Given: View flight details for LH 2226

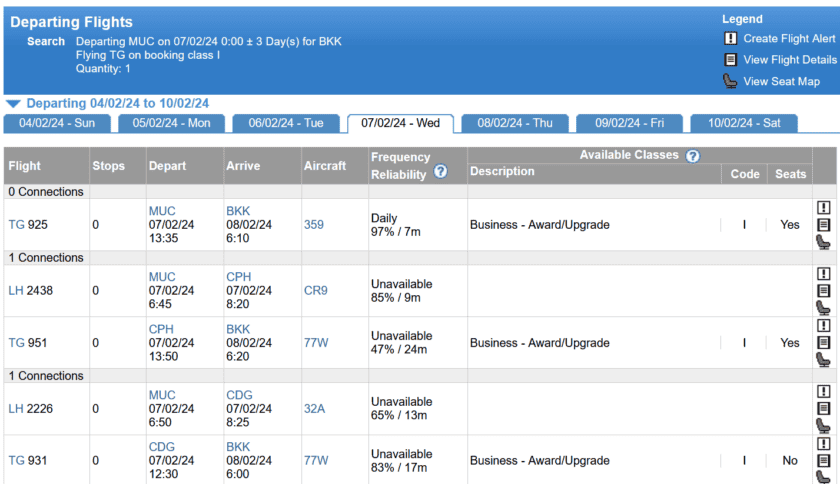Looking at the screenshot, I should 824,409.
